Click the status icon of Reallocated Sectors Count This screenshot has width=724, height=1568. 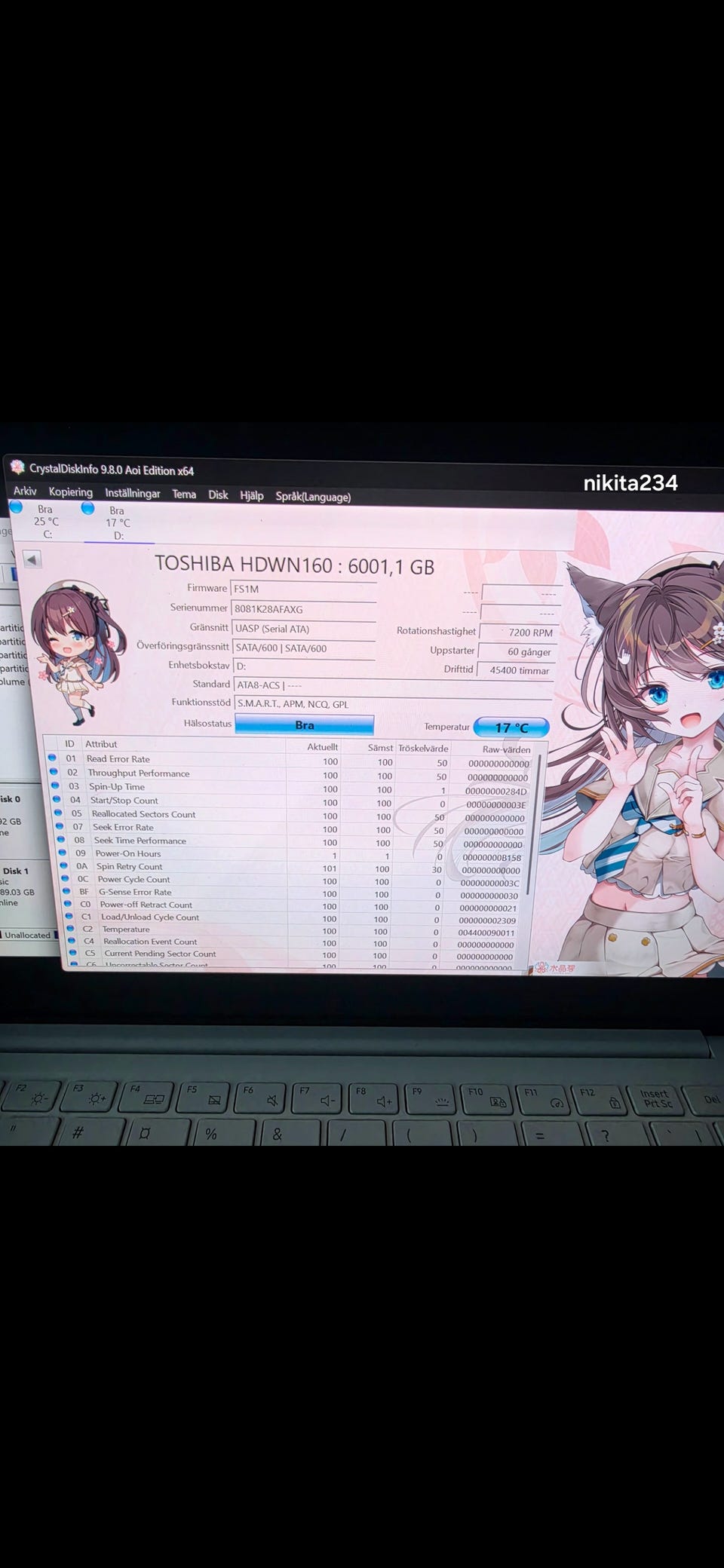click(59, 813)
